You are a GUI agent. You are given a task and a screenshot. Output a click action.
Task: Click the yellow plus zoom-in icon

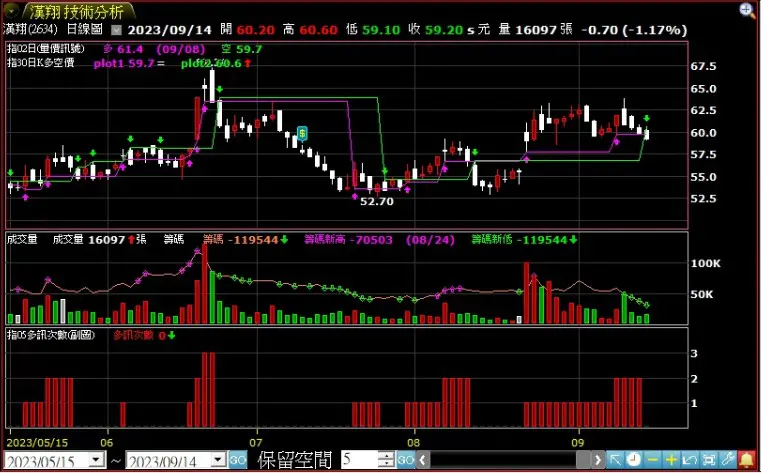pyautogui.click(x=671, y=459)
